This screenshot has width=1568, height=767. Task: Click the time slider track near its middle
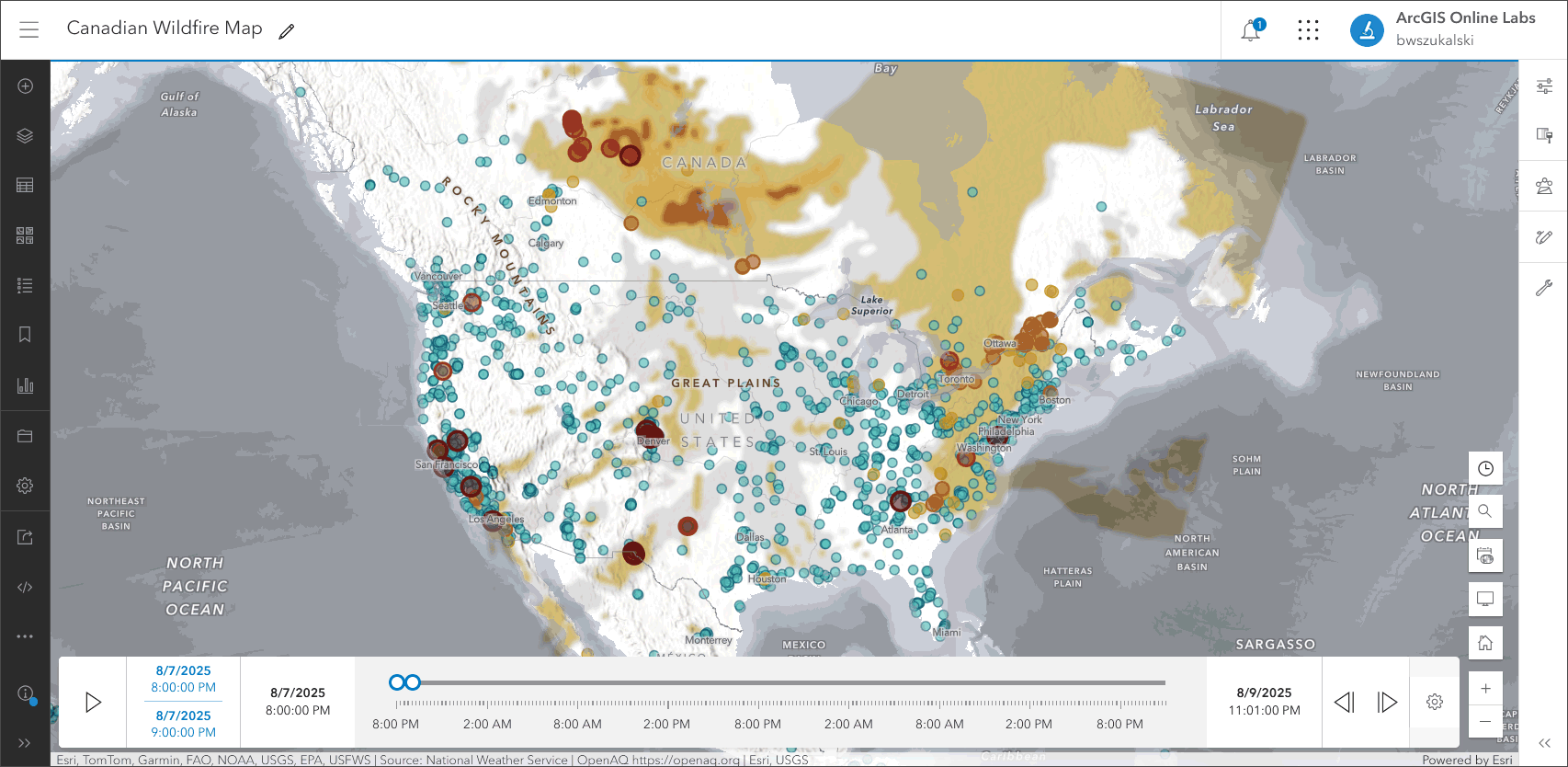[781, 683]
